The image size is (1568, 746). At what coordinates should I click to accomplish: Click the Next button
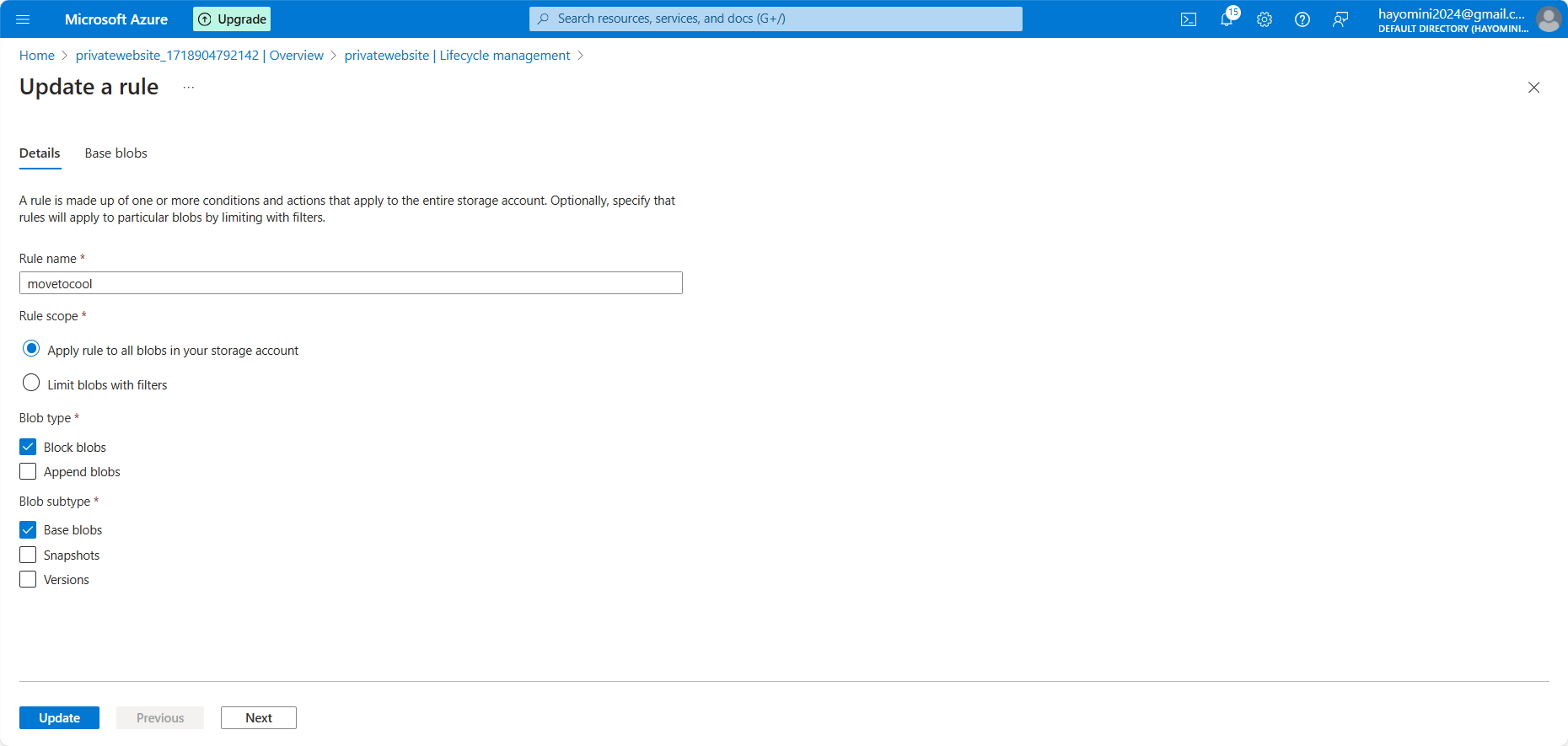pyautogui.click(x=259, y=717)
